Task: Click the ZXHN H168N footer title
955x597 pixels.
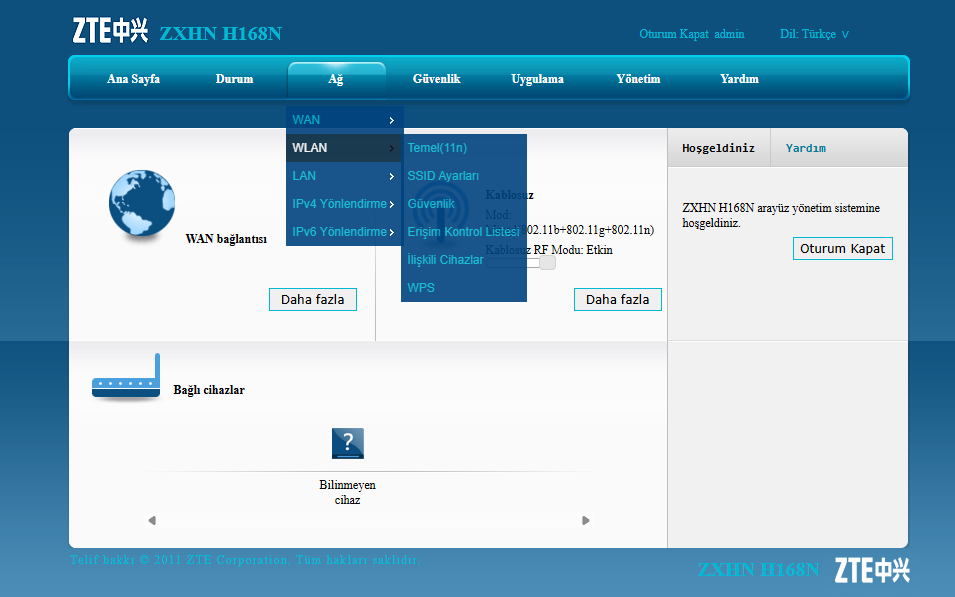Action: [x=759, y=570]
